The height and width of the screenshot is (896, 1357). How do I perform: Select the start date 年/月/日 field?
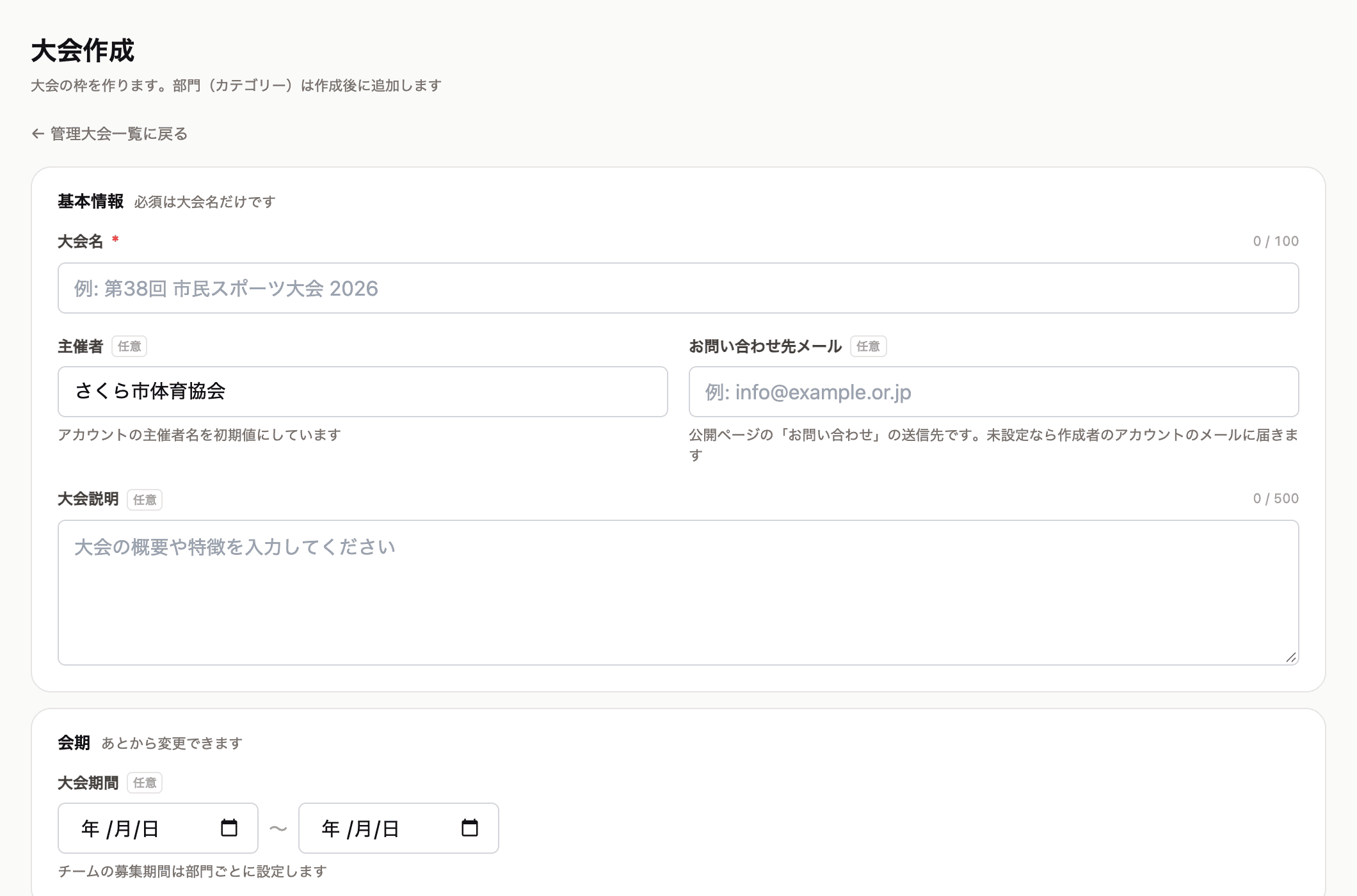tap(157, 828)
